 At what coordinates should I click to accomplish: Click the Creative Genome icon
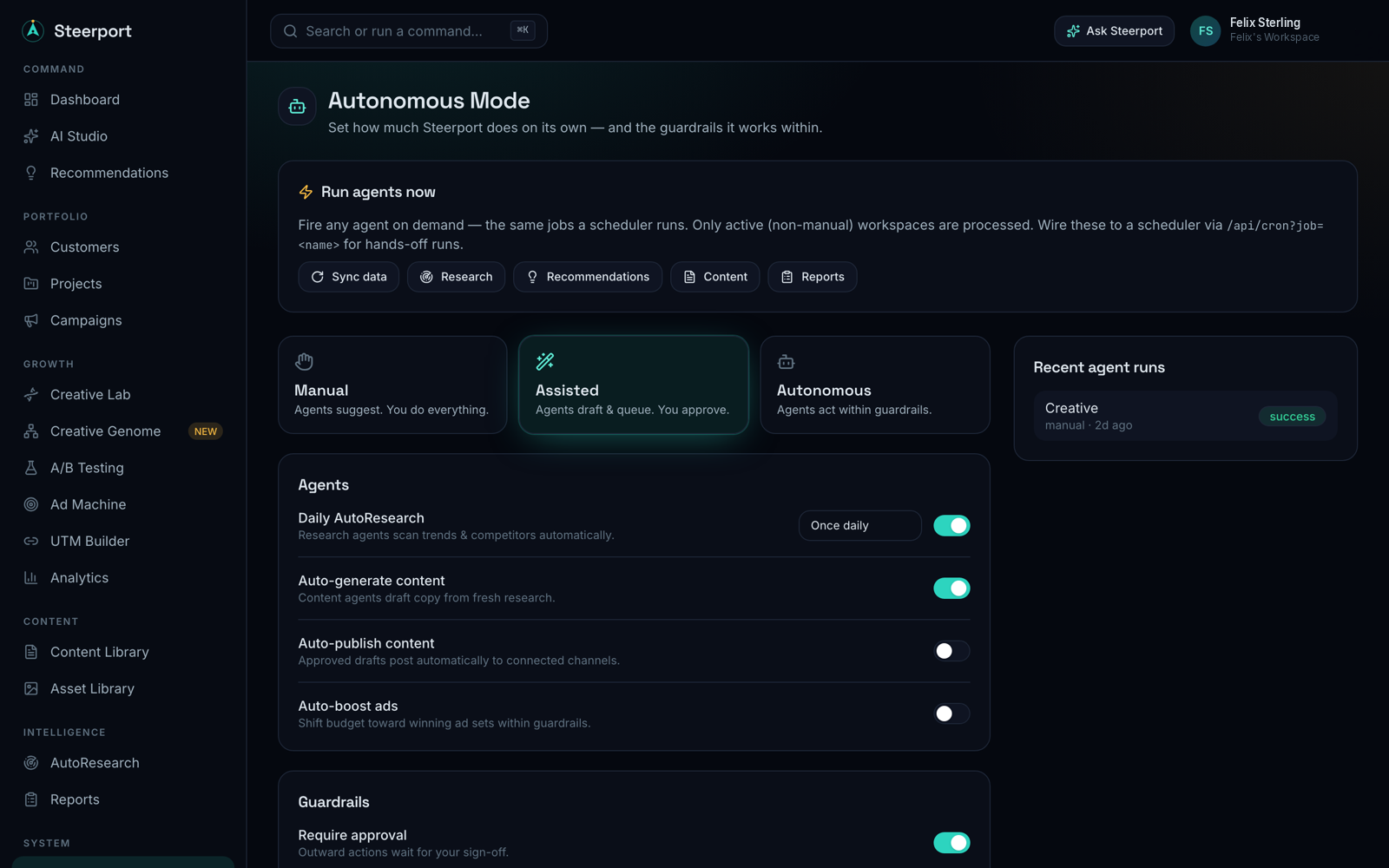pyautogui.click(x=31, y=431)
